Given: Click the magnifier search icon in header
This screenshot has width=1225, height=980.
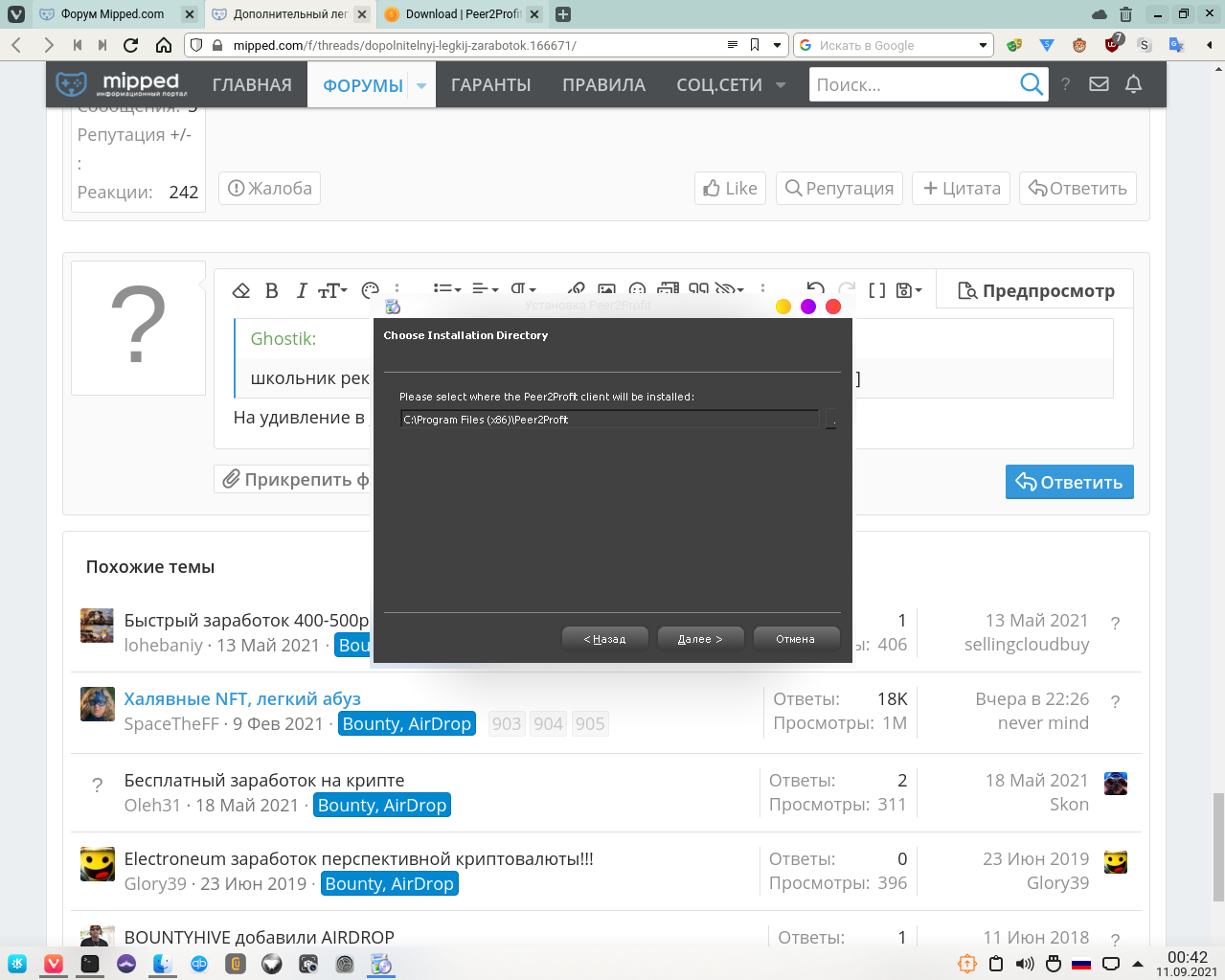Looking at the screenshot, I should [1032, 85].
